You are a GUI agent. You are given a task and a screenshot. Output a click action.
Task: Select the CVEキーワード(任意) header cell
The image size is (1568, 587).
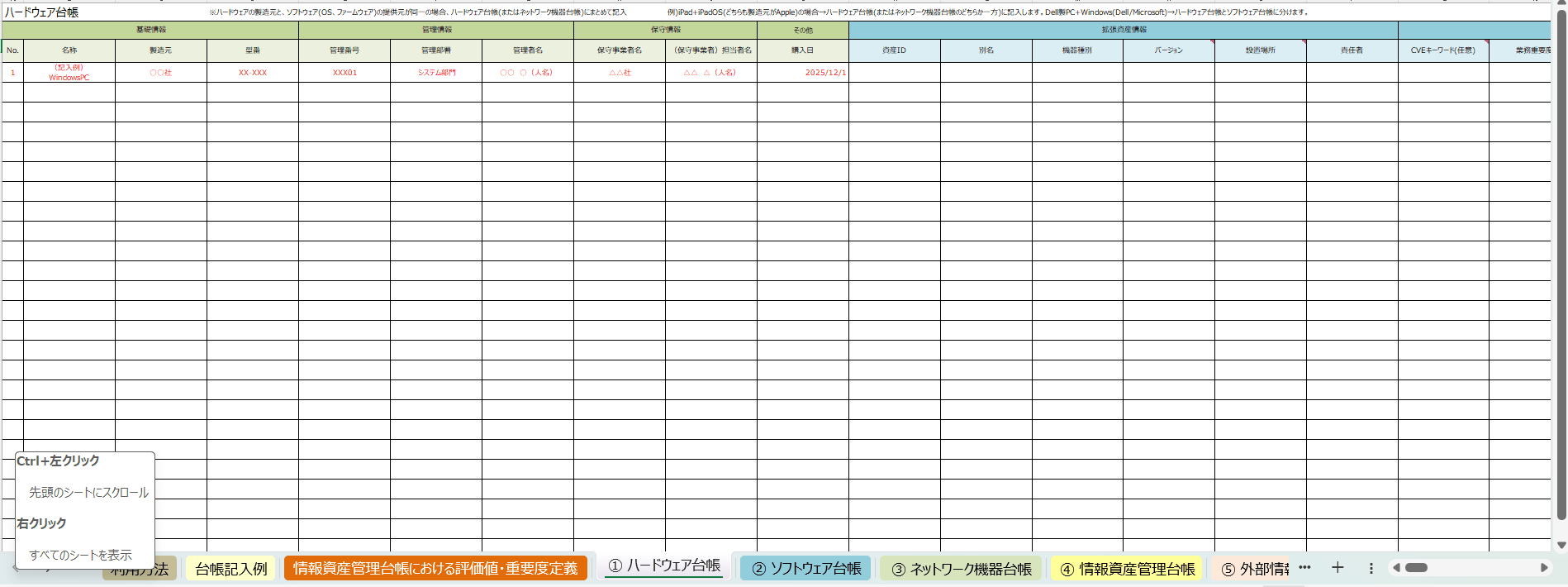[x=1443, y=50]
